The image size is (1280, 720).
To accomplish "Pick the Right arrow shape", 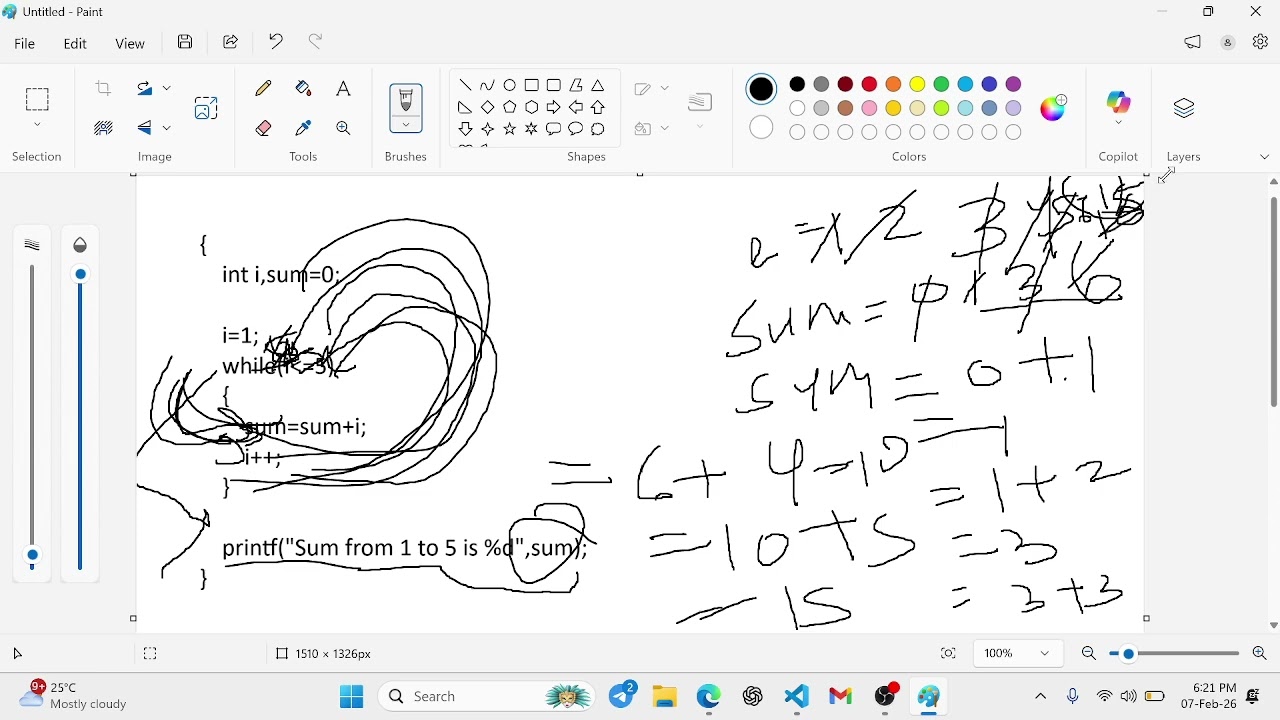I will tap(554, 107).
